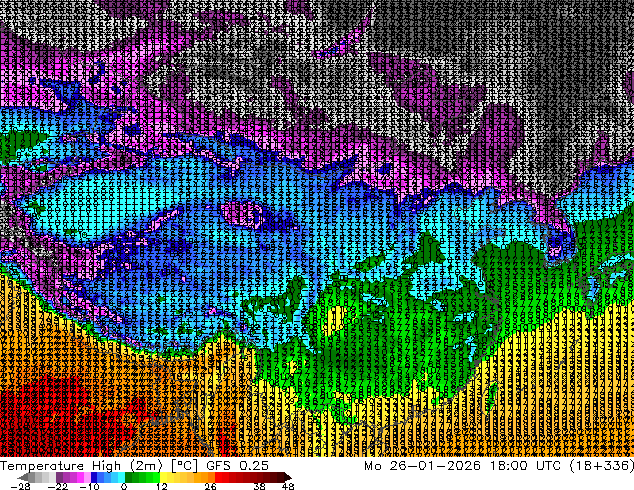
Task: Click the '48' legend value
Action: click(x=288, y=486)
